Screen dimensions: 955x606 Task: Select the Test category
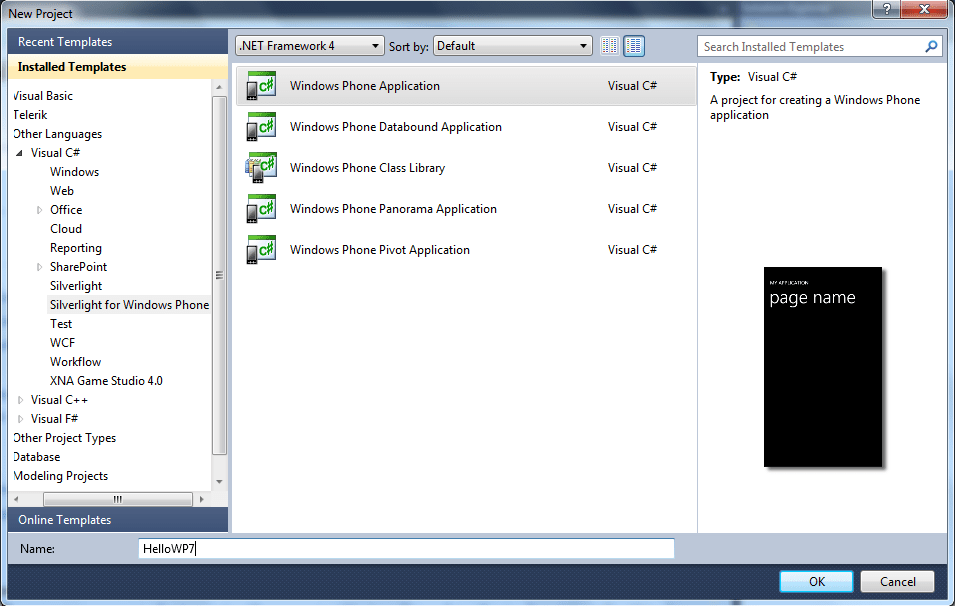[61, 324]
